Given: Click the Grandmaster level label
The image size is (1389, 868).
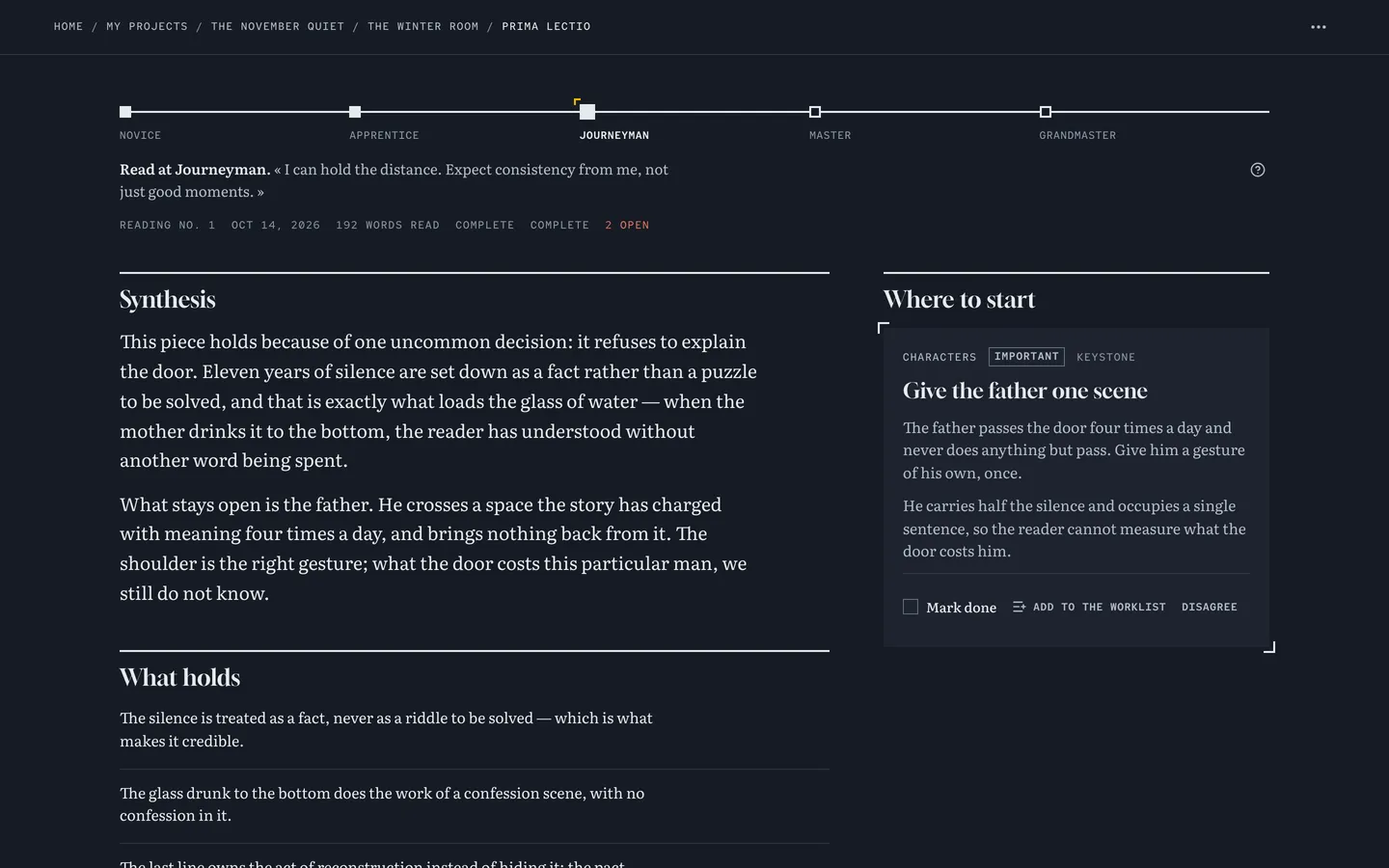Looking at the screenshot, I should [1077, 136].
